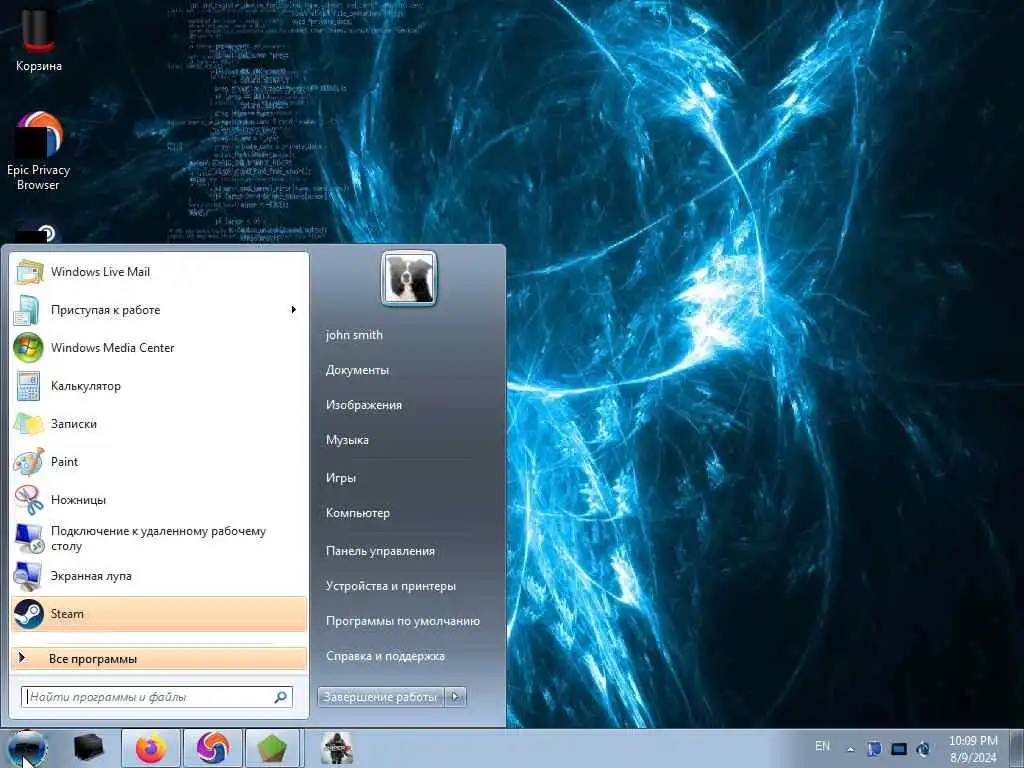Open the black box taskbar icon
The width and height of the screenshot is (1024, 768).
pos(89,748)
